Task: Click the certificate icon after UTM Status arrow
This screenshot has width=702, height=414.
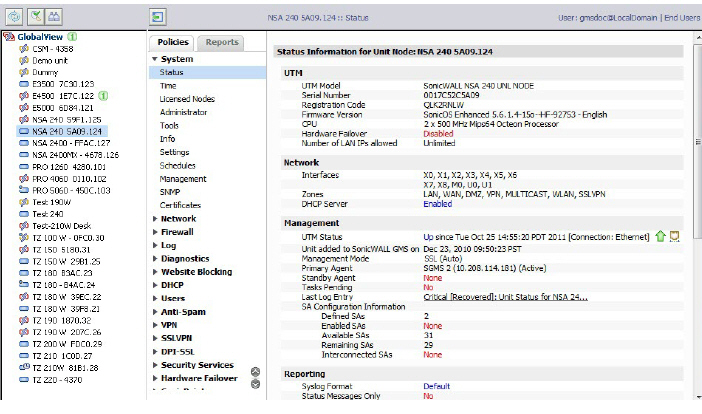Action: coord(674,236)
